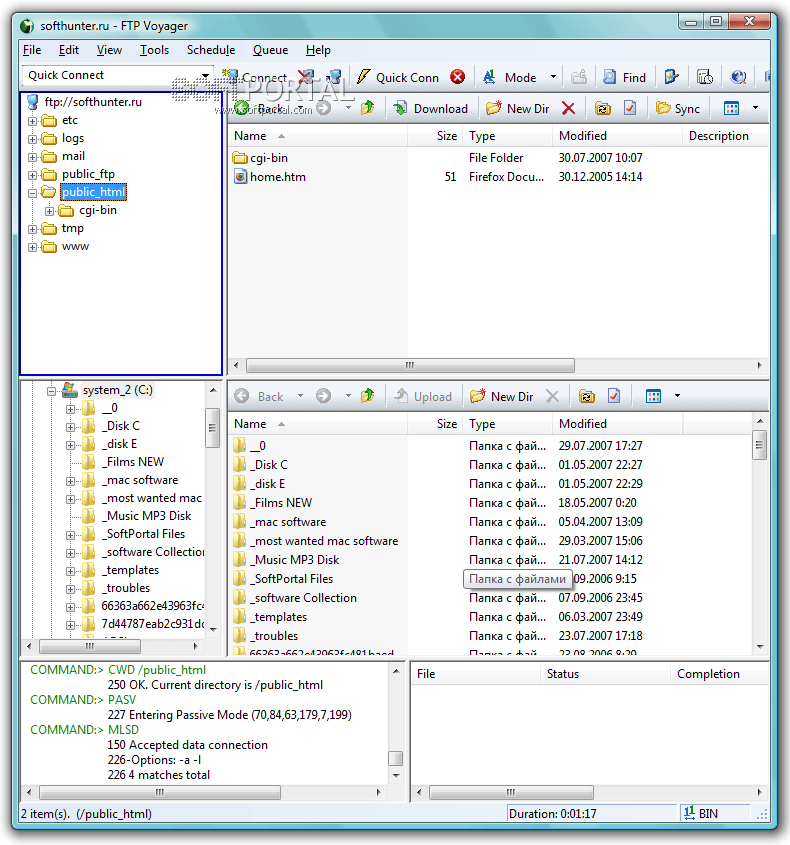790x845 pixels.
Task: Click the Mode transfer type button
Action: pyautogui.click(x=510, y=78)
